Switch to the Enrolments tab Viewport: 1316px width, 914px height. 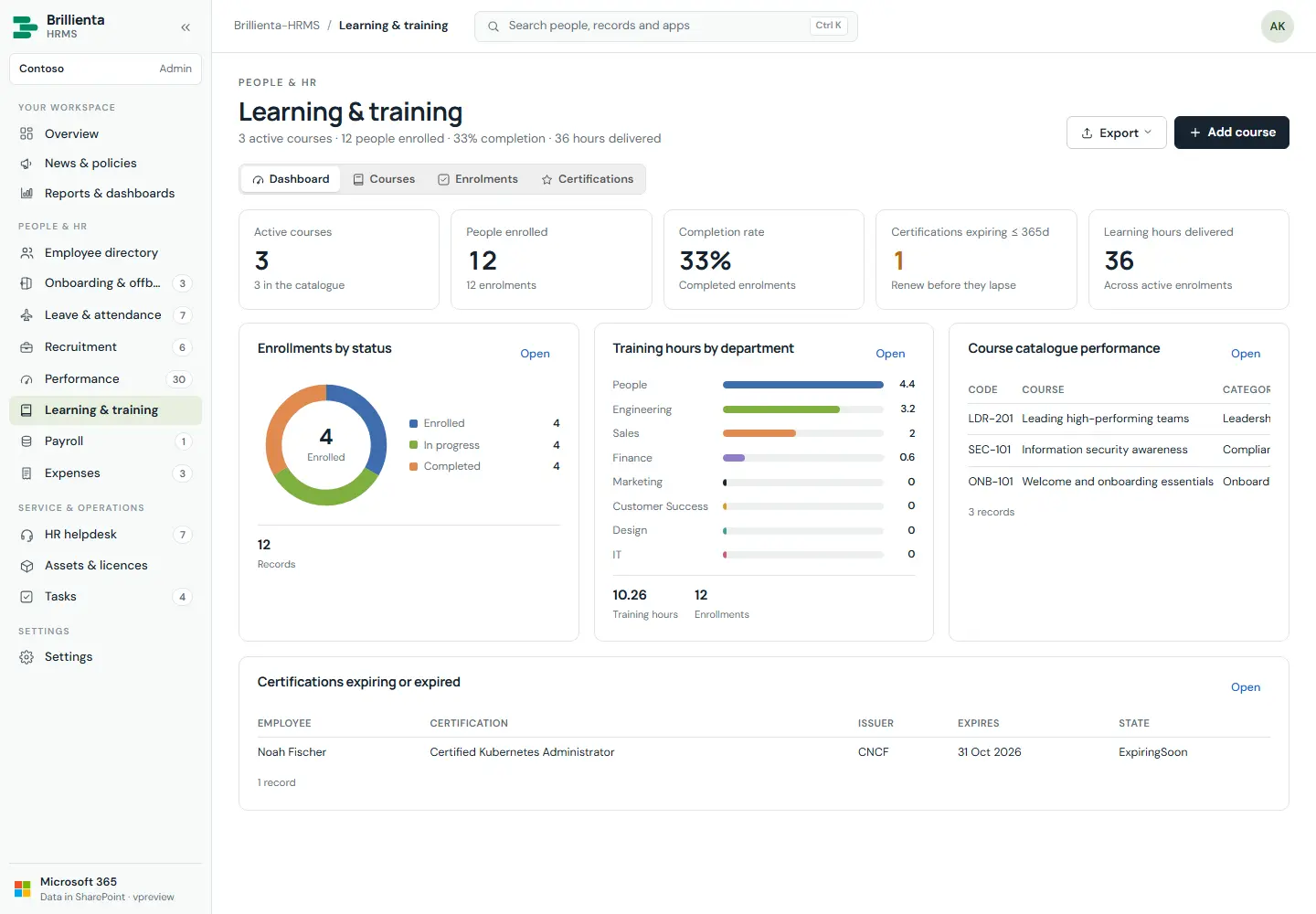pyautogui.click(x=478, y=179)
